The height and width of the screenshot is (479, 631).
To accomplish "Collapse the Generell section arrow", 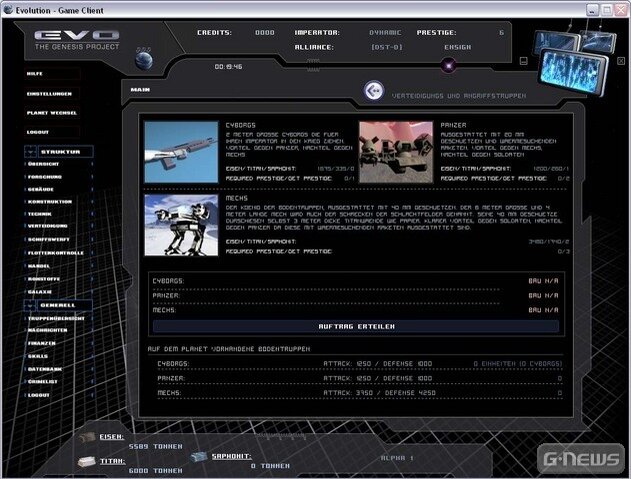I will coord(30,305).
